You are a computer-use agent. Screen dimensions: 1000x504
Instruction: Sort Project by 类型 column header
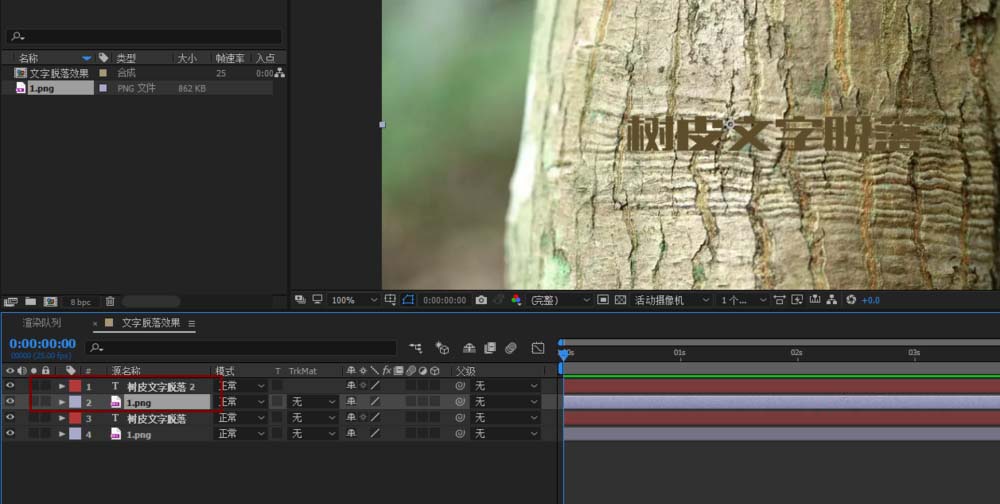126,58
